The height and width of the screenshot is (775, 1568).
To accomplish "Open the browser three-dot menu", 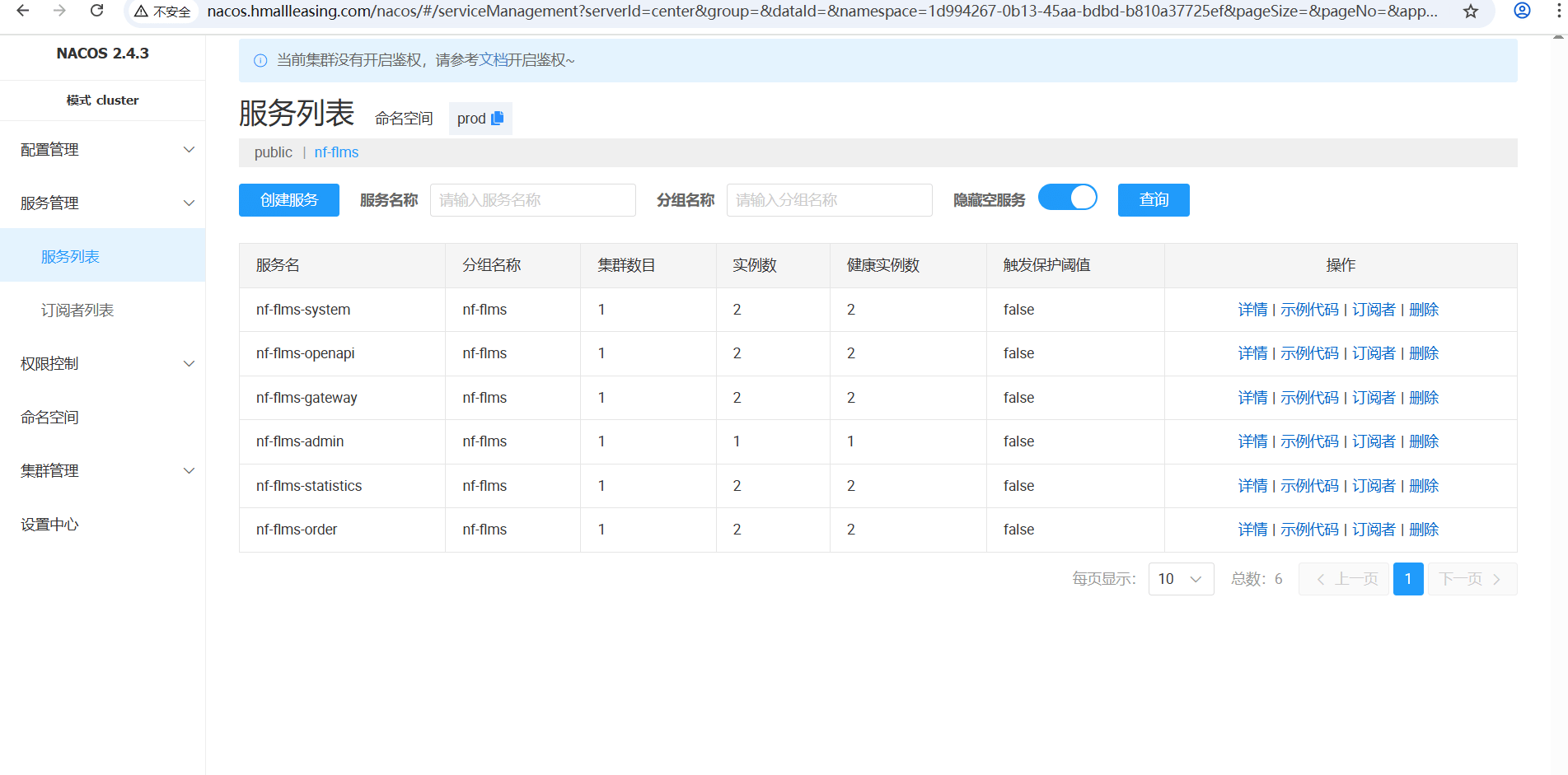I will pyautogui.click(x=1558, y=11).
